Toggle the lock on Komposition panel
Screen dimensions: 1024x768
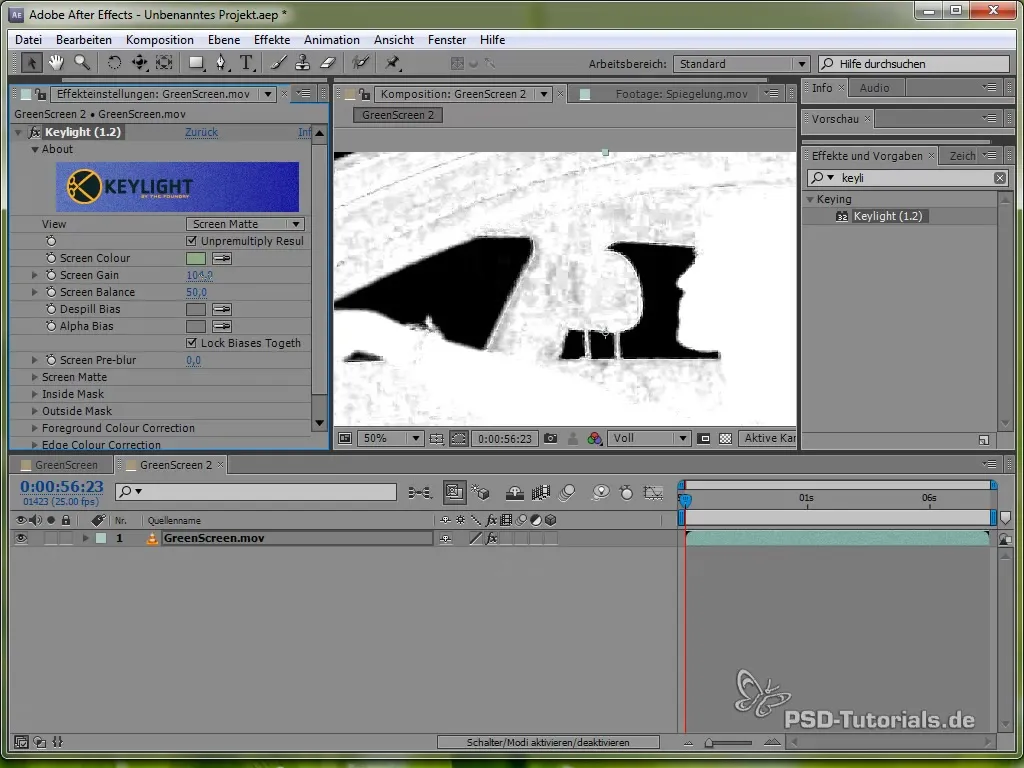point(364,95)
